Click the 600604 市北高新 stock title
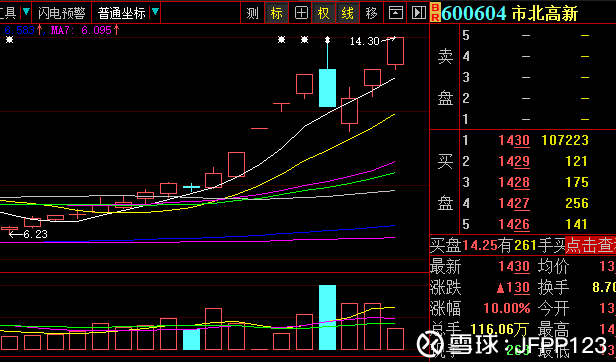The image size is (616, 362). pos(510,14)
